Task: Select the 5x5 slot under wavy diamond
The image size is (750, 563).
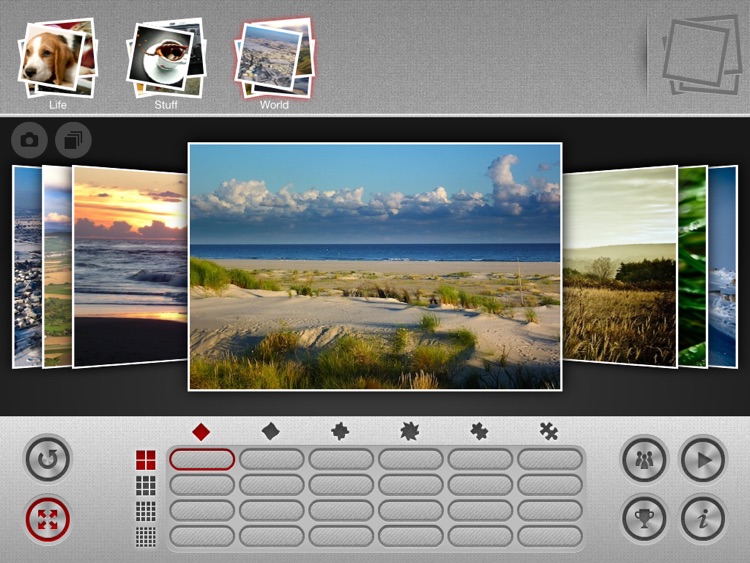Action: click(272, 537)
